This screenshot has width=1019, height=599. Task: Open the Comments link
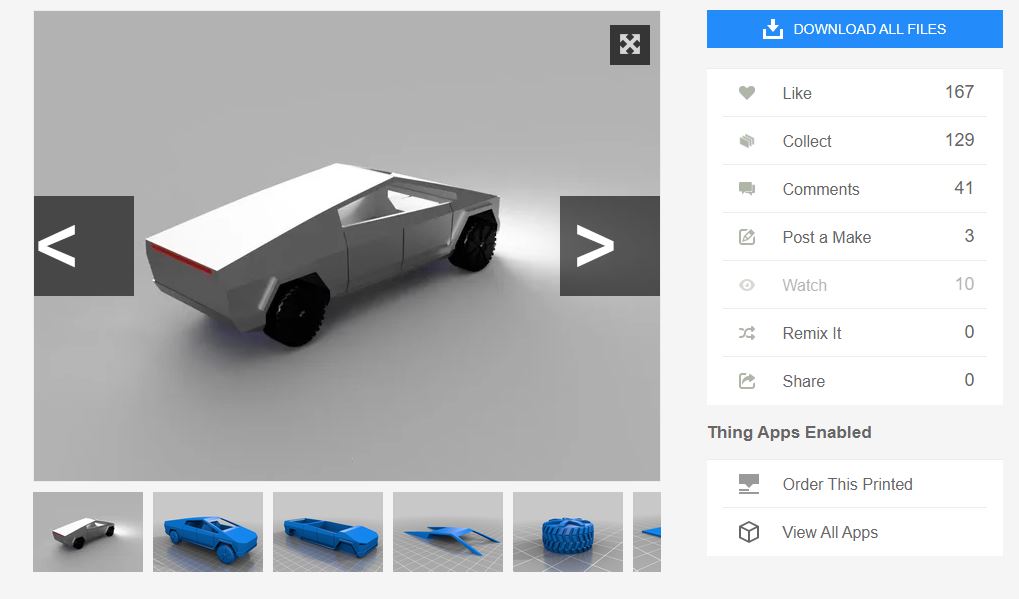[x=821, y=190]
